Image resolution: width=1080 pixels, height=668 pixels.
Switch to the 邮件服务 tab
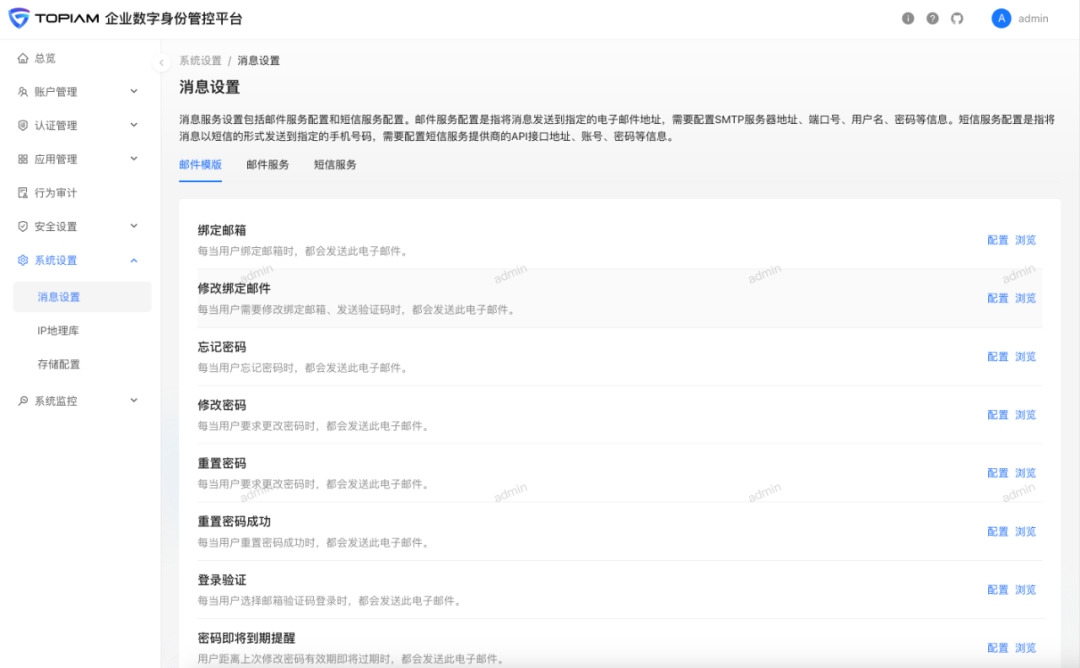(x=267, y=165)
